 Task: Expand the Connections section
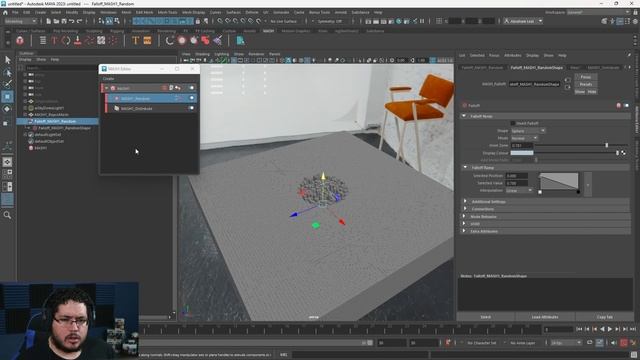465,209
